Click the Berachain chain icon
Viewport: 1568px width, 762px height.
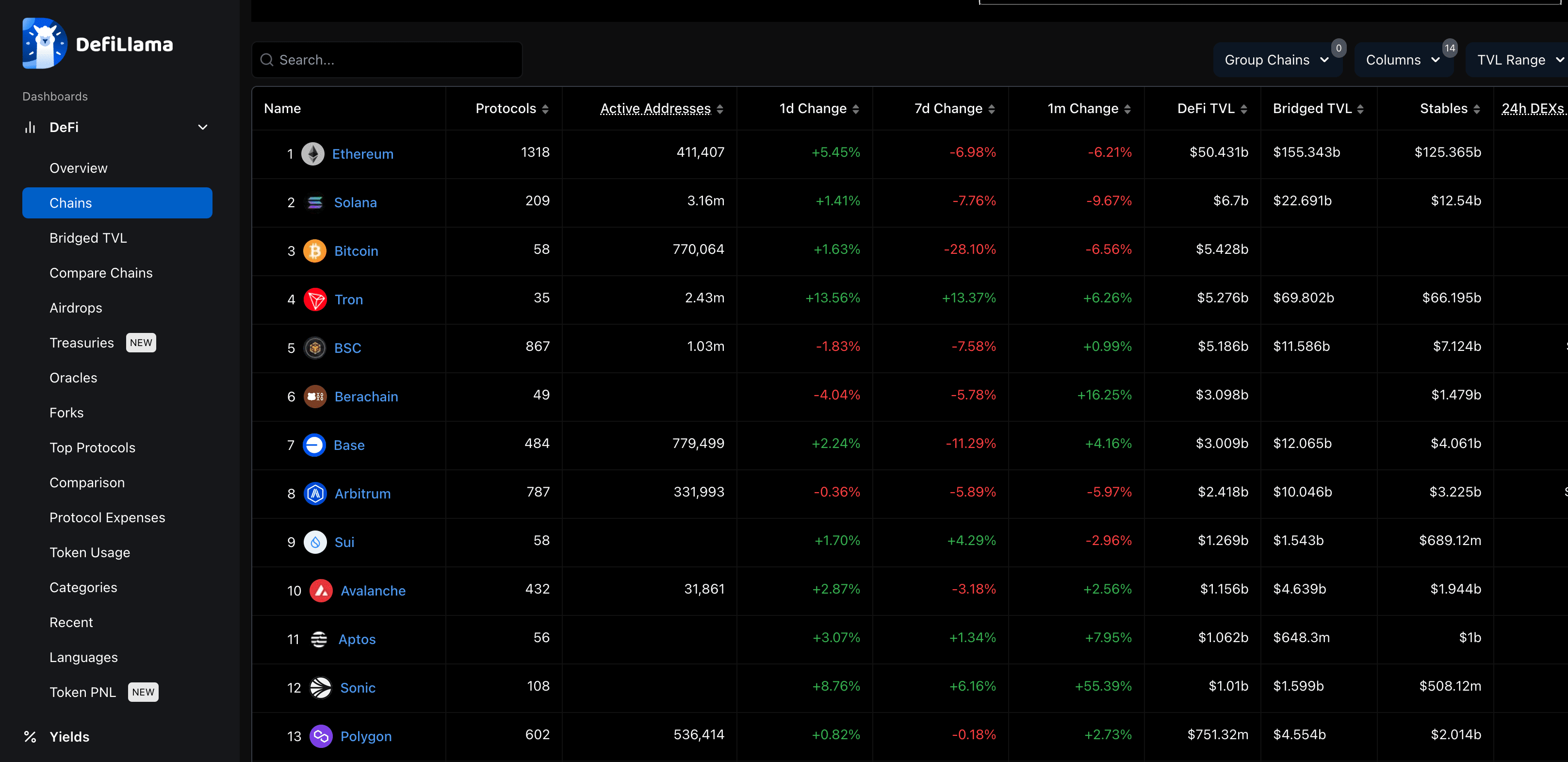click(315, 397)
